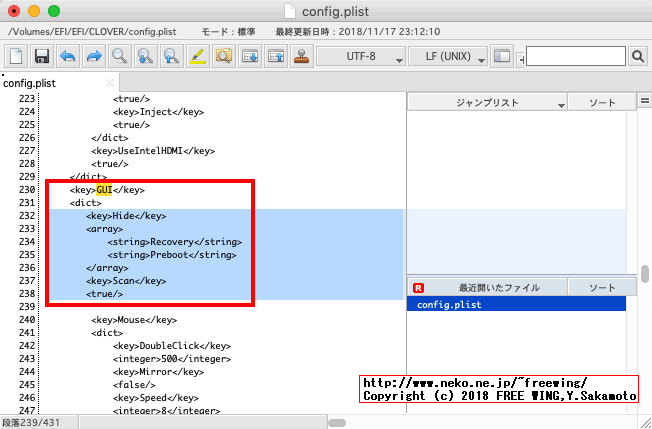Find next with the magnifier down-arrow icon
This screenshot has height=429, width=652.
(146, 56)
